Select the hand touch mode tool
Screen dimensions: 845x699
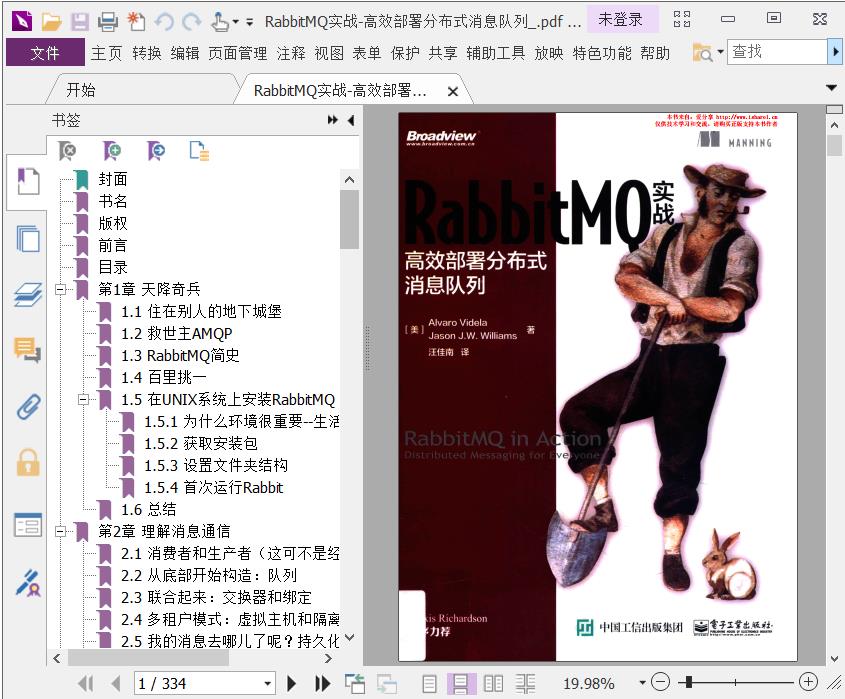(220, 22)
